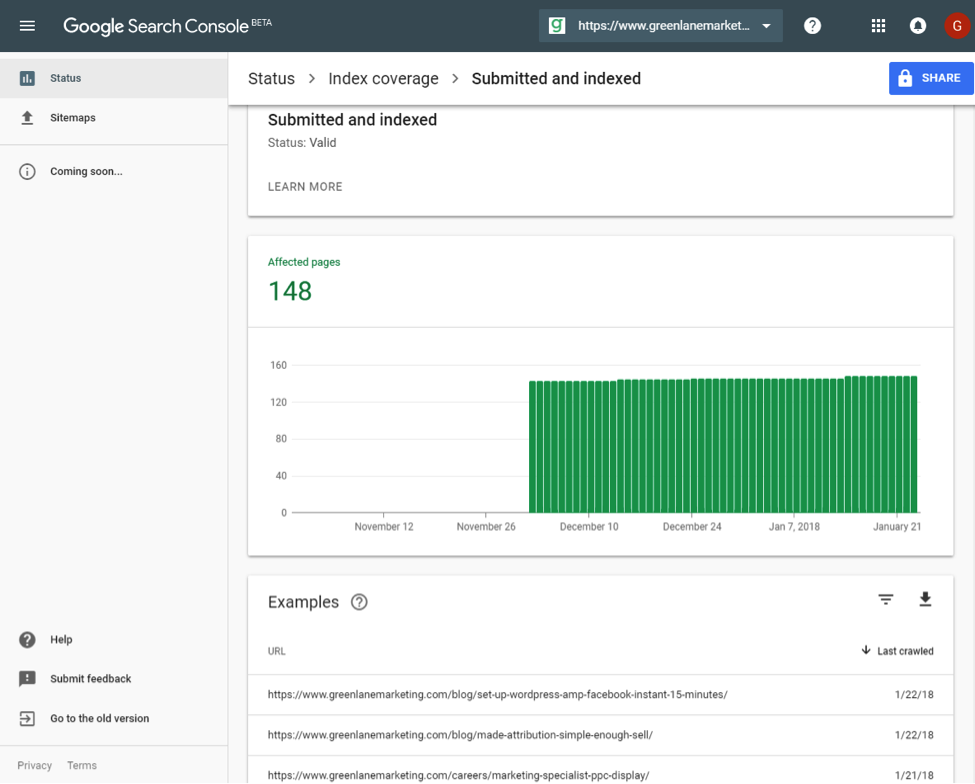
Task: Click the Help circle icon in sidebar
Action: click(27, 639)
